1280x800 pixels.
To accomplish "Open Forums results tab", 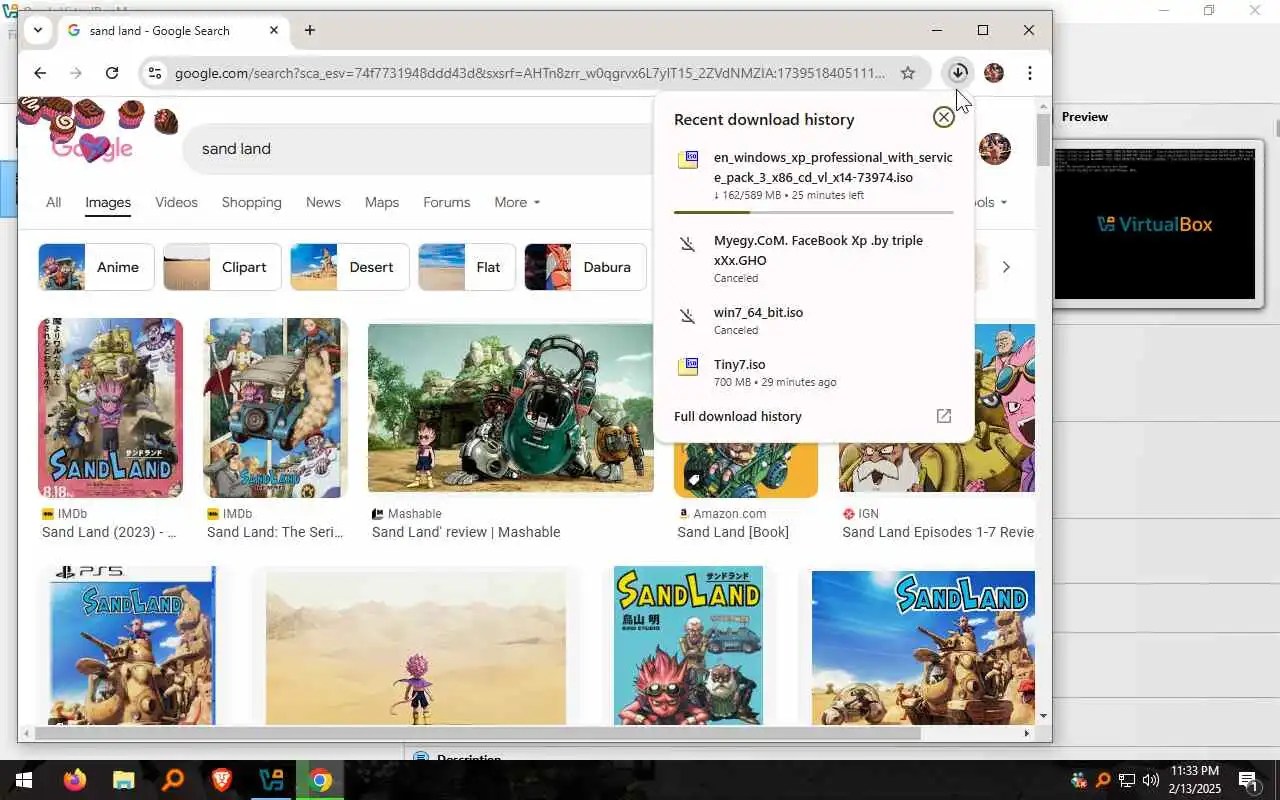I will (x=446, y=202).
